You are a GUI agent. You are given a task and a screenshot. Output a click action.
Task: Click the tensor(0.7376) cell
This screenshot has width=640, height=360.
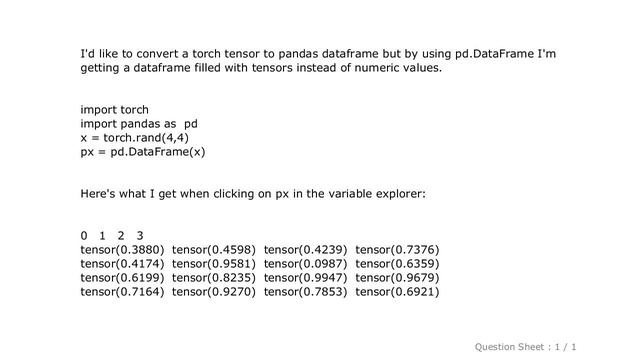click(397, 250)
